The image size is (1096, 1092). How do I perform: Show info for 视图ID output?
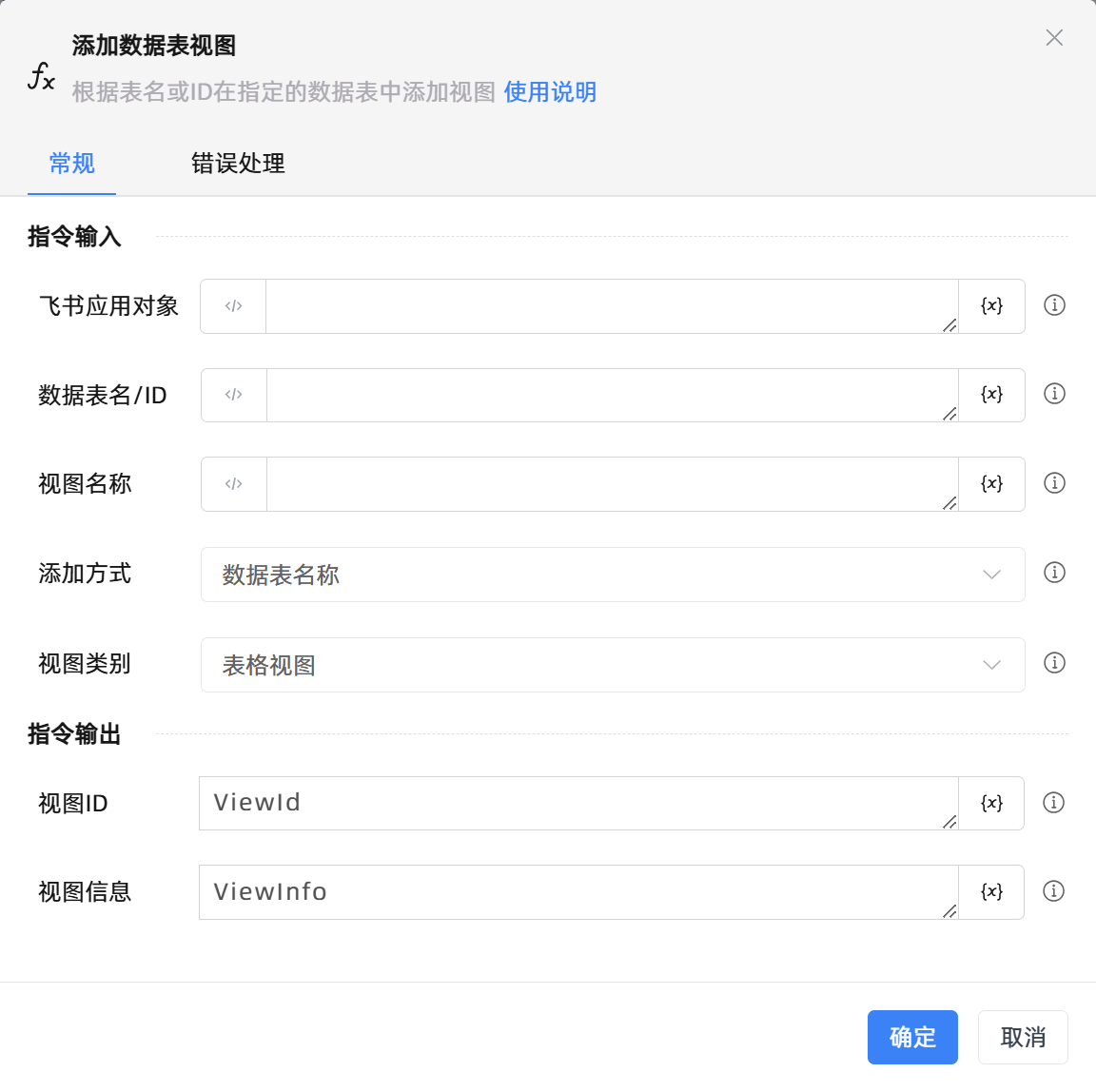(x=1053, y=803)
